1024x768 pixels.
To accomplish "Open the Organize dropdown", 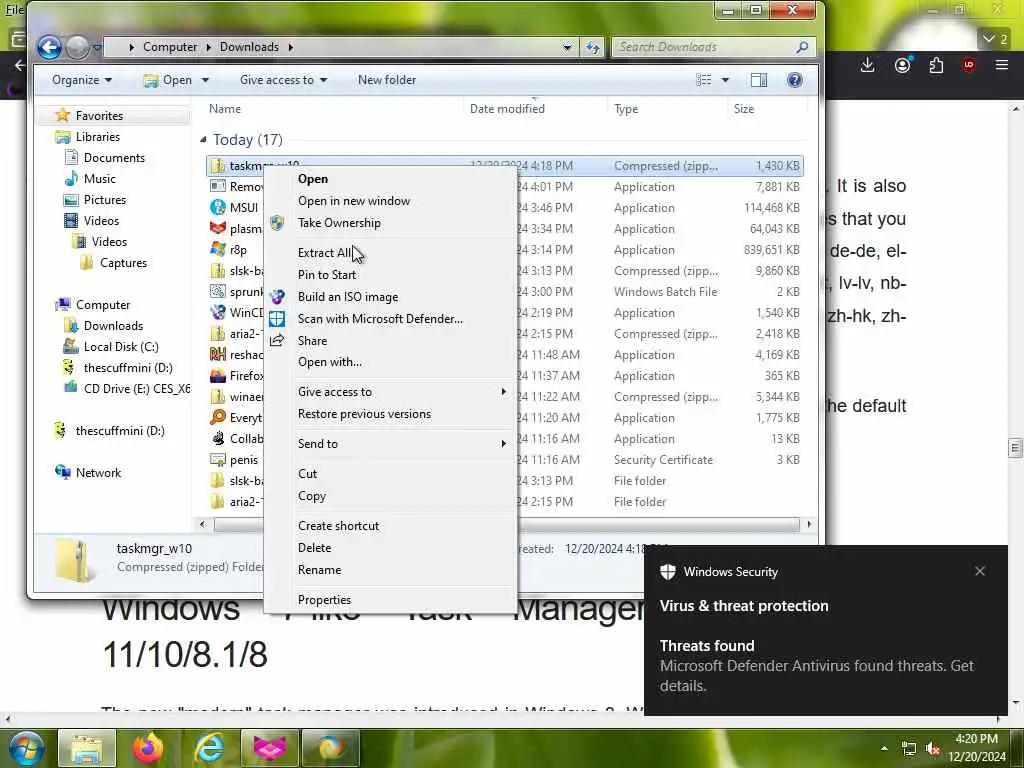I will click(82, 80).
